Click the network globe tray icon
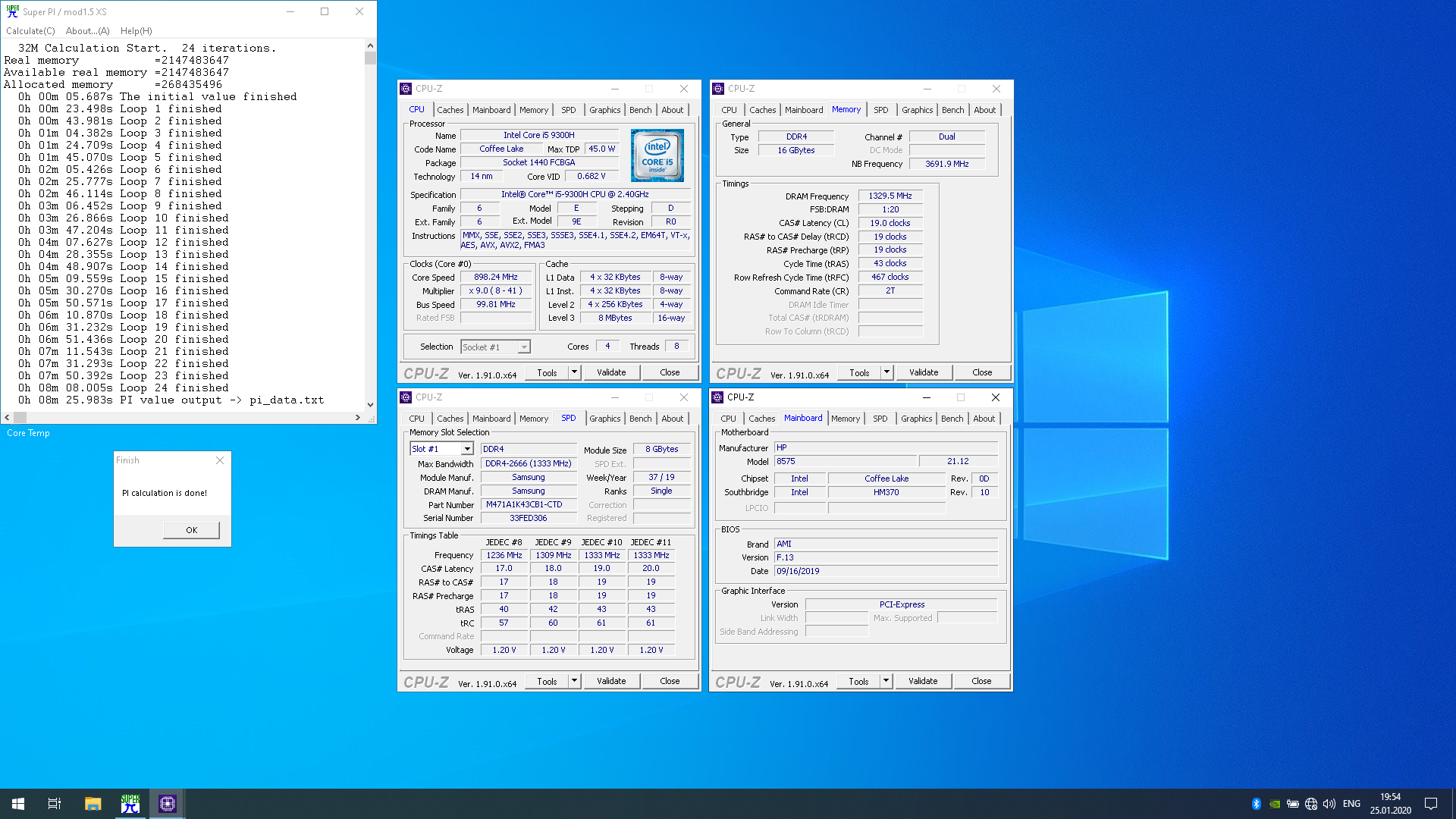Image resolution: width=1456 pixels, height=819 pixels. tap(1311, 804)
